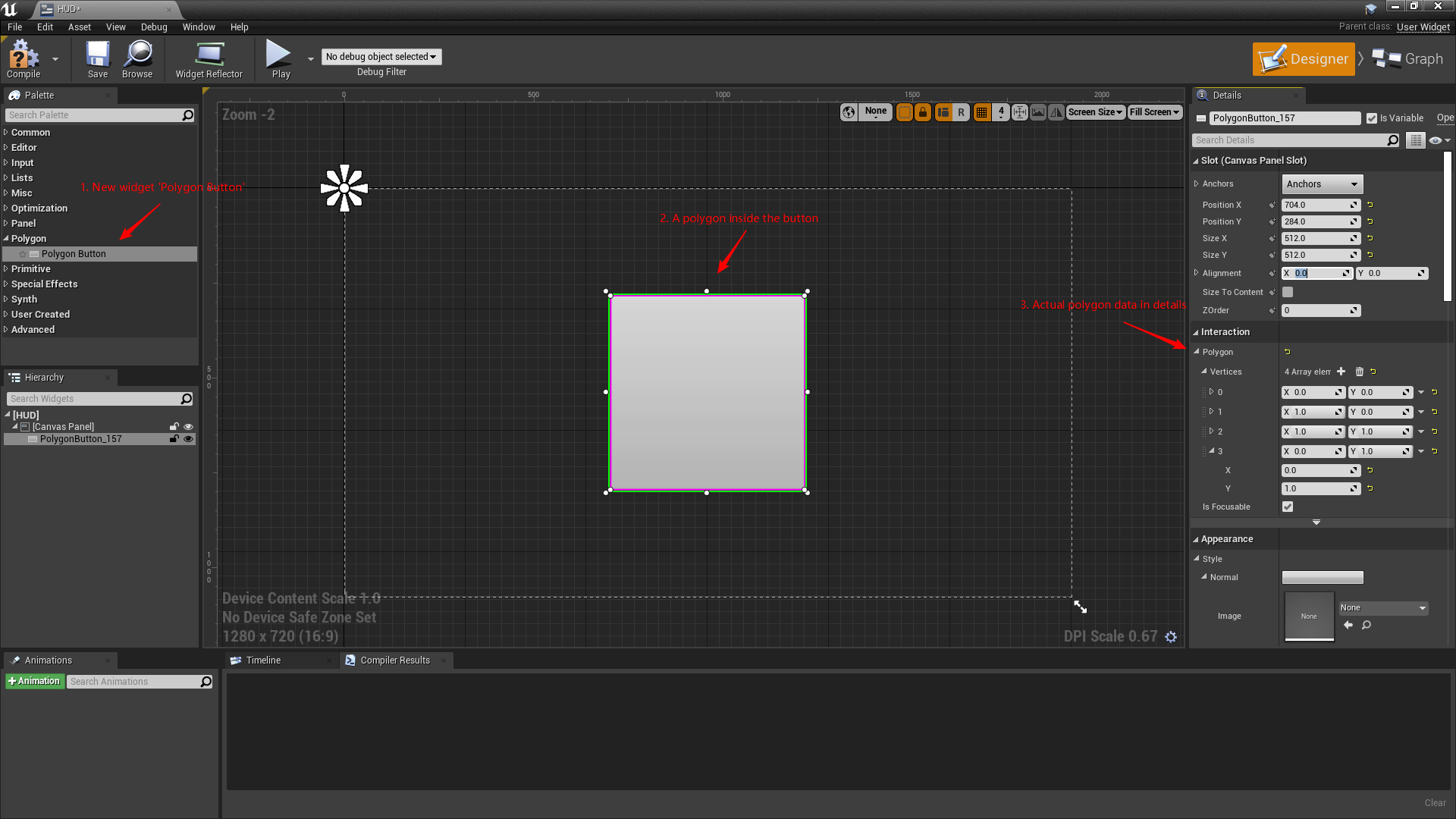Click zoom to fit icon
This screenshot has height=819, width=1456.
1020,112
